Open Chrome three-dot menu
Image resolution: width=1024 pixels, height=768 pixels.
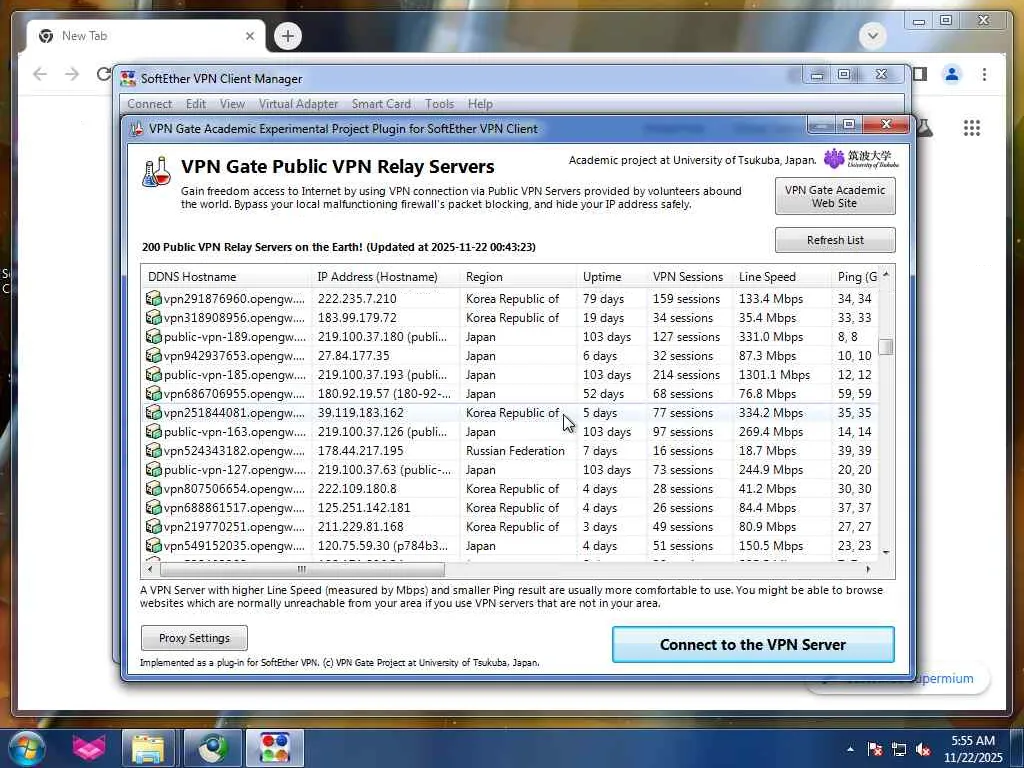[984, 74]
